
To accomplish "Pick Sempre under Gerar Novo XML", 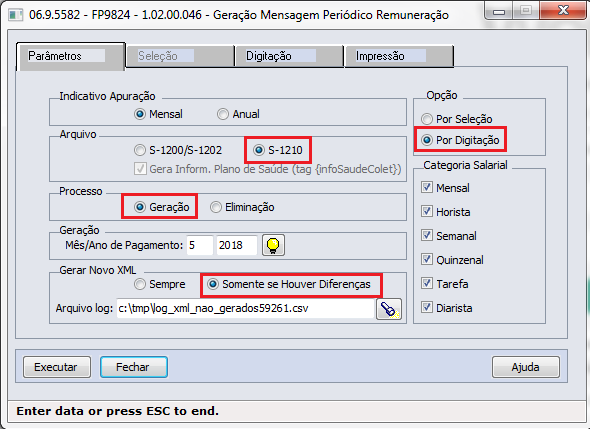I will click(160, 284).
